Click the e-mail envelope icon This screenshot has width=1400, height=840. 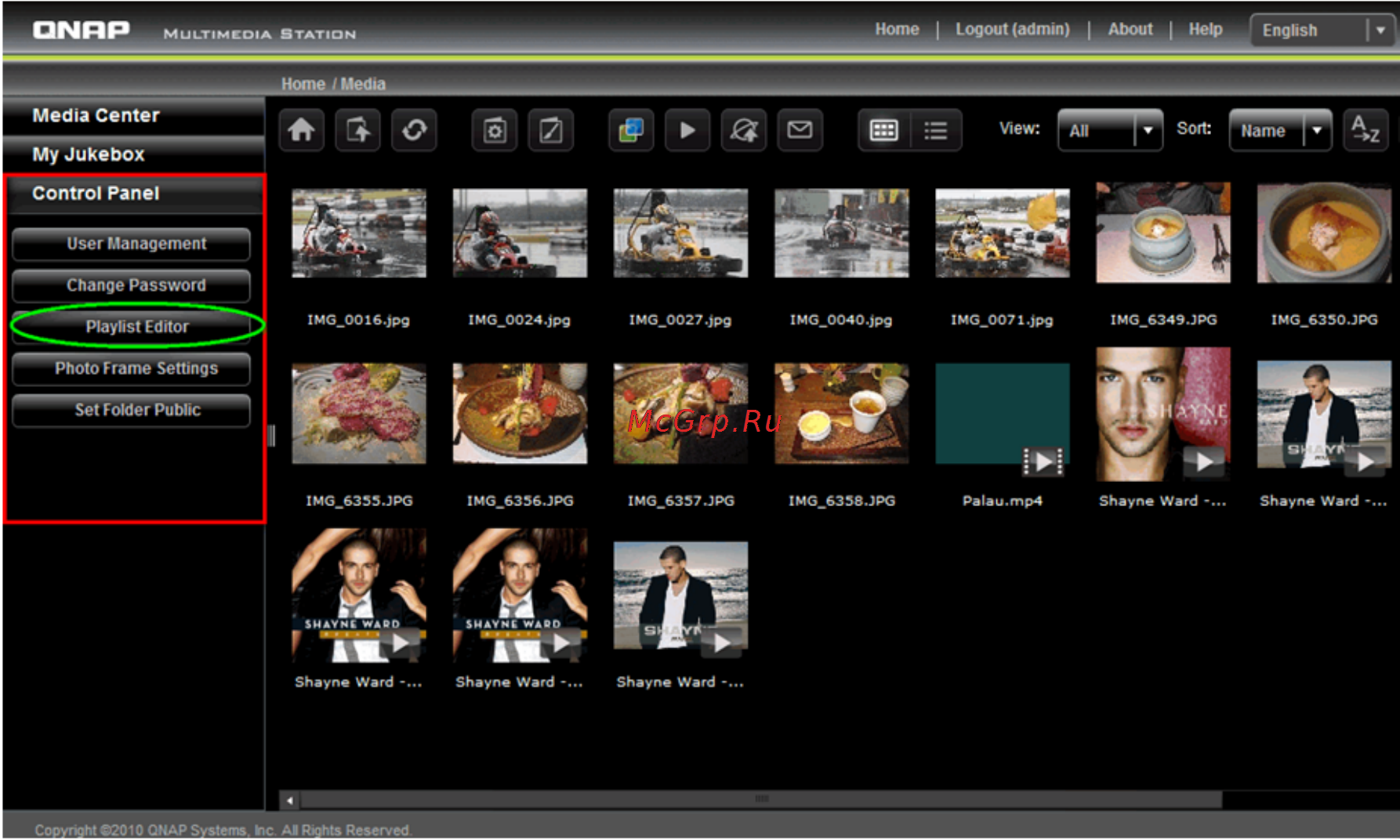(x=800, y=130)
